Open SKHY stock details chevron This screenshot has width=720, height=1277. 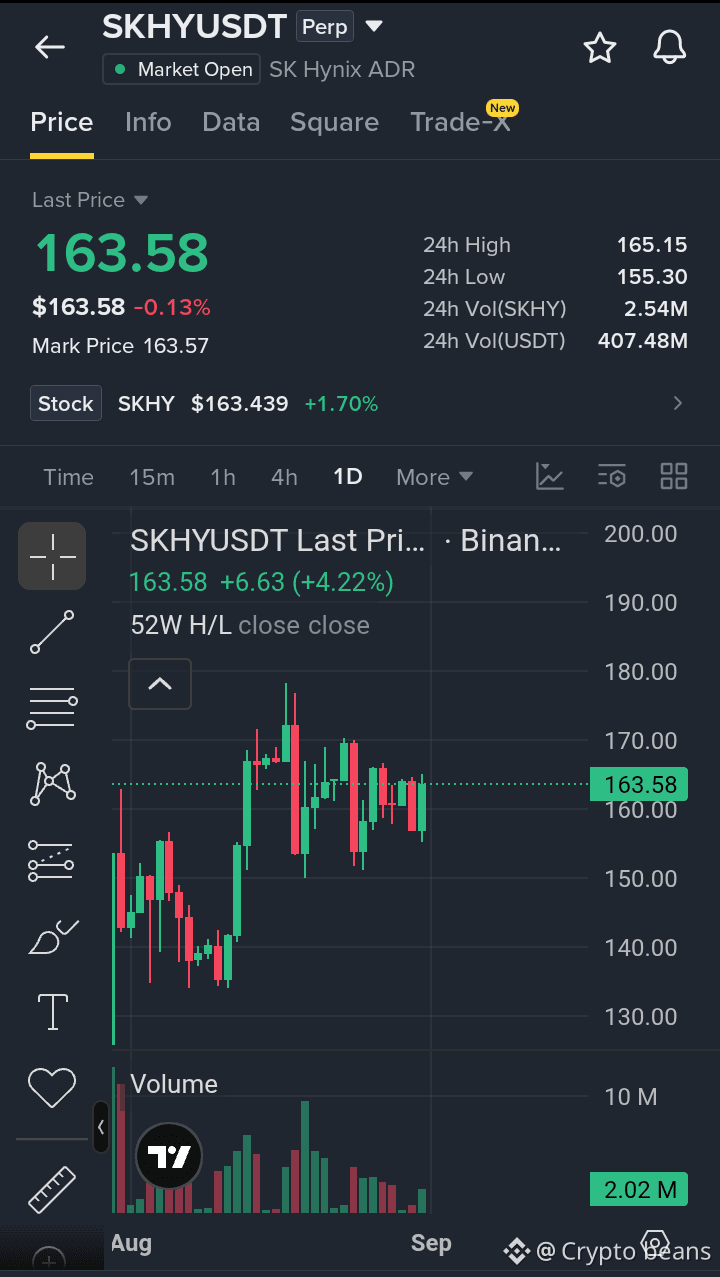pos(678,404)
